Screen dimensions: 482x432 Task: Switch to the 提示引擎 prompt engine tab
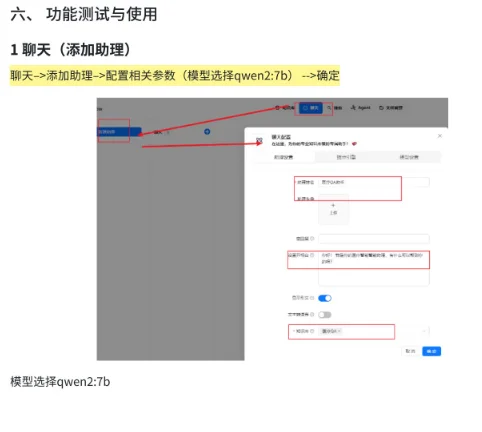coord(346,157)
